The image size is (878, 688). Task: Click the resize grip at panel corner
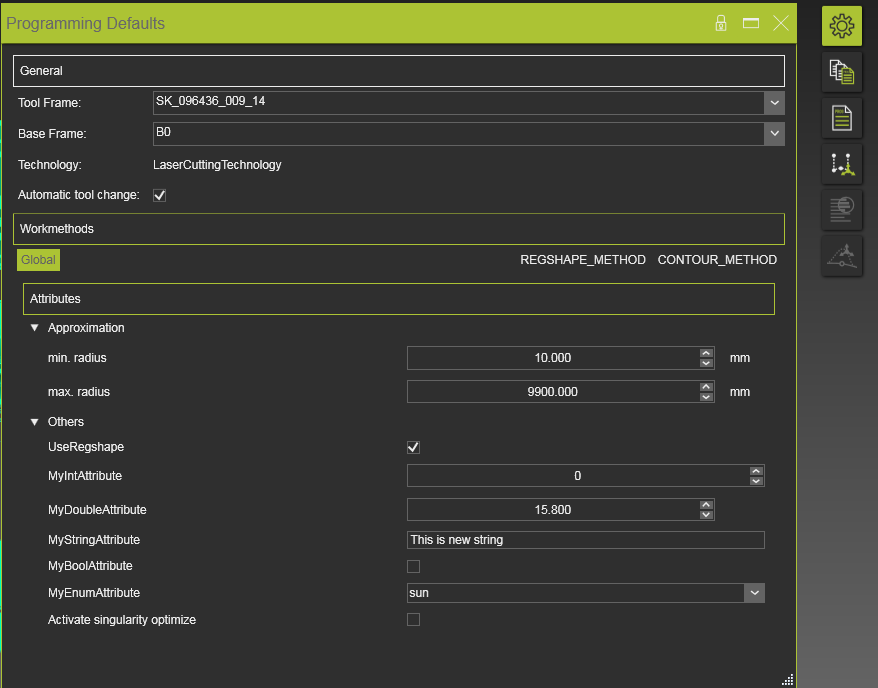click(x=787, y=679)
